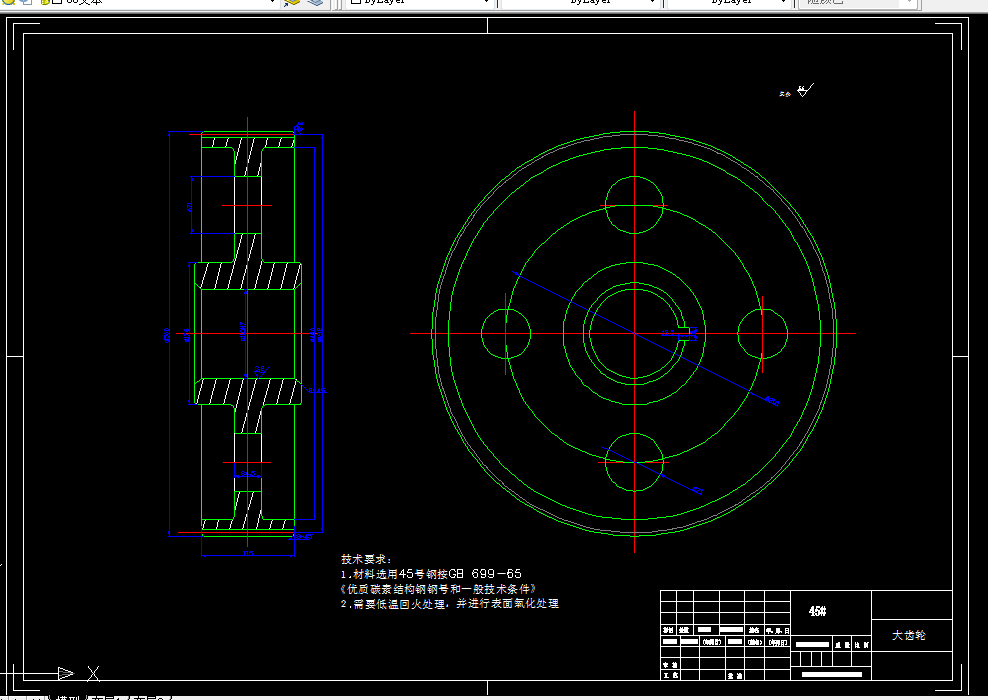Select the blue diagonal diameter dimension line across the gear

(646, 340)
